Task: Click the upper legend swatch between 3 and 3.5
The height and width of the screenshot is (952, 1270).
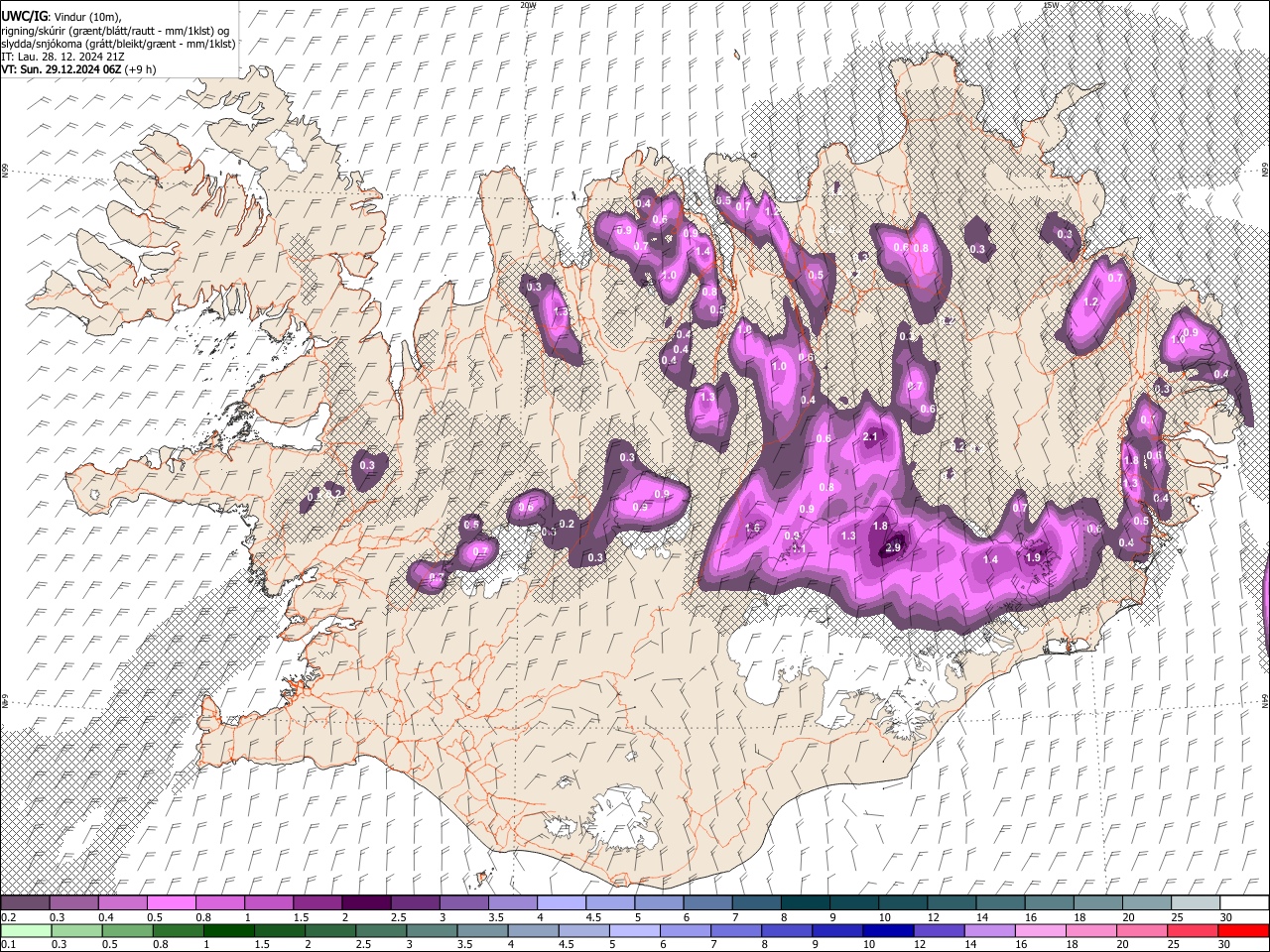Action: click(463, 903)
